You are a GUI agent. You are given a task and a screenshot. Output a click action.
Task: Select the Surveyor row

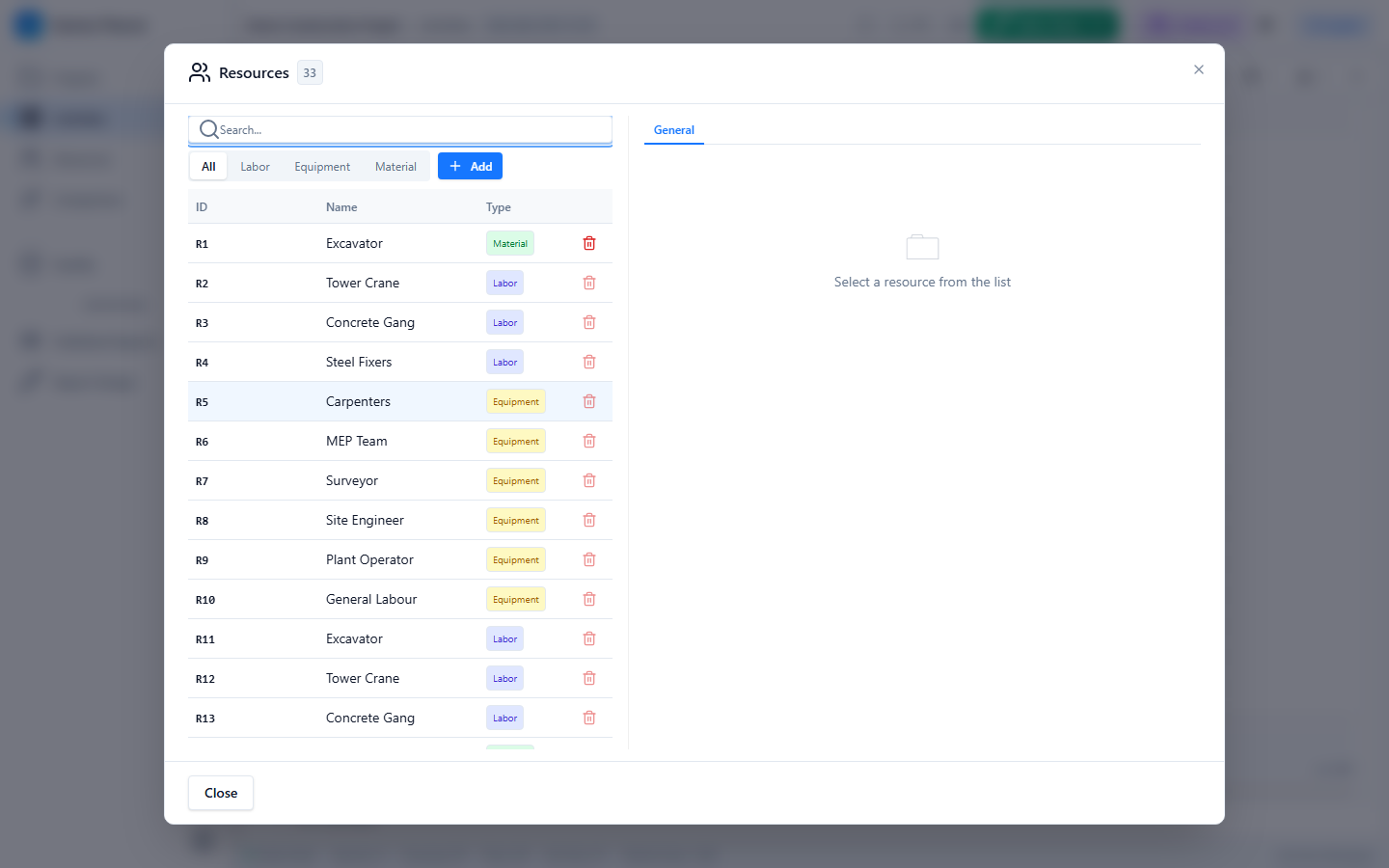coord(400,480)
